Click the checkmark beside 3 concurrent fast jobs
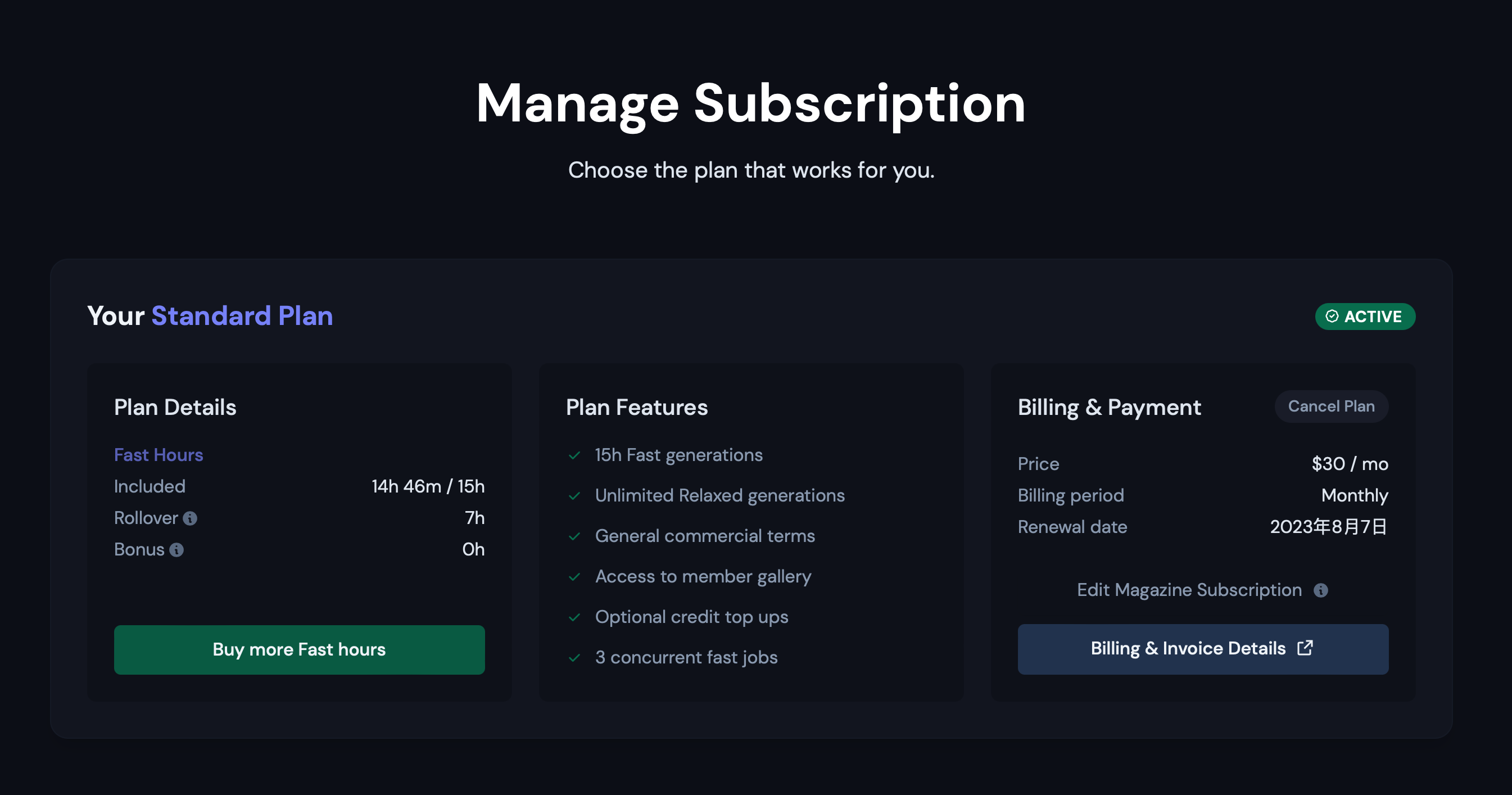1512x795 pixels. click(x=574, y=658)
